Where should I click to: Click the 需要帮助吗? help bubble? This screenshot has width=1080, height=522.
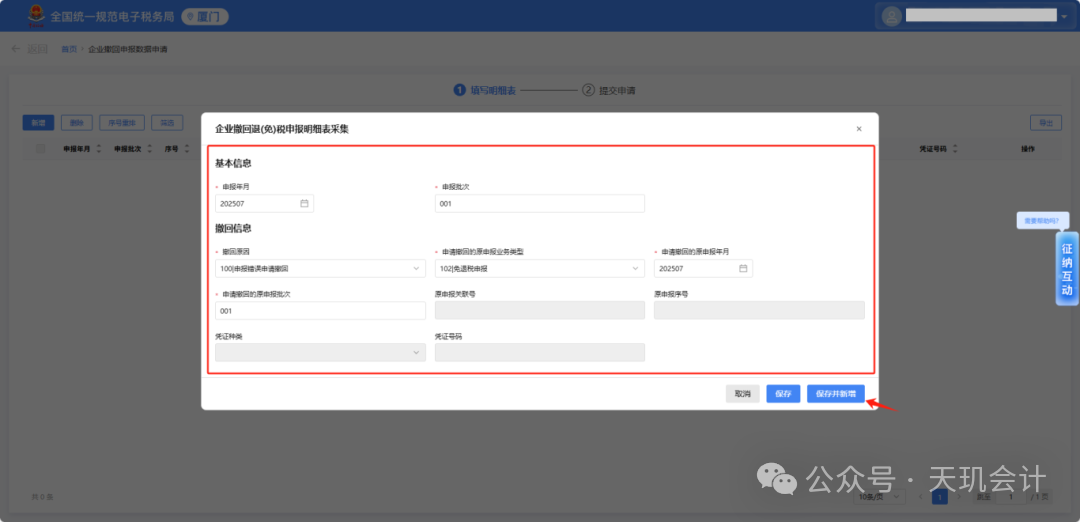[x=1043, y=220]
